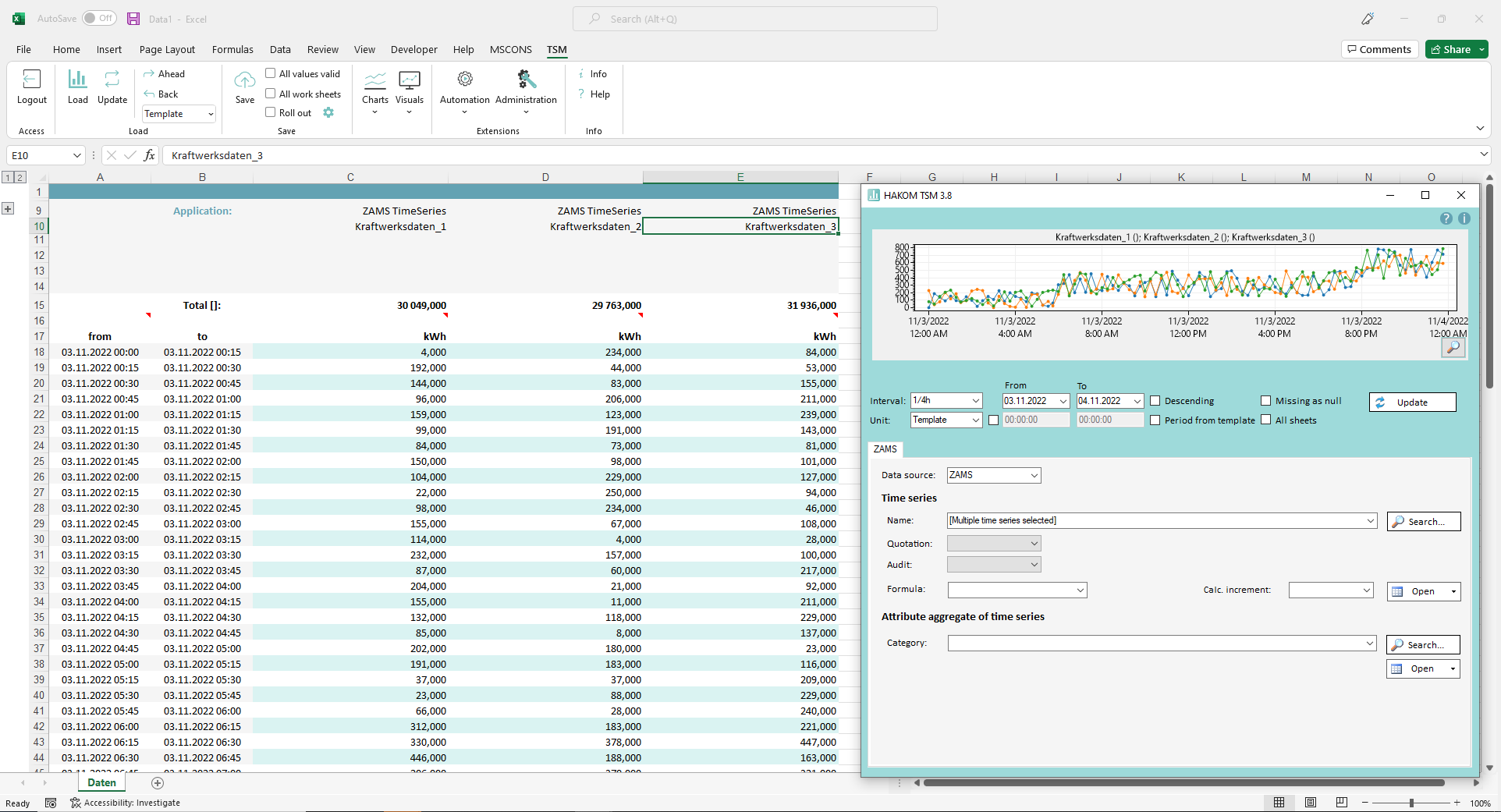
Task: Select Normal view icon in status bar
Action: pos(1279,803)
